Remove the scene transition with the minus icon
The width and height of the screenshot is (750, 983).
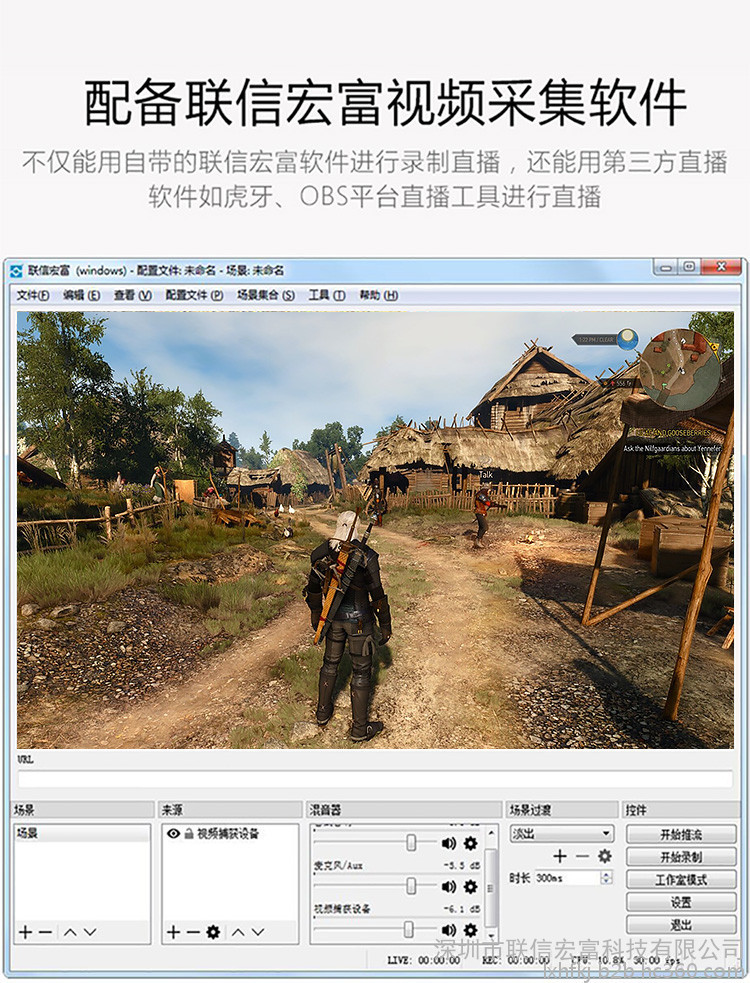(582, 856)
